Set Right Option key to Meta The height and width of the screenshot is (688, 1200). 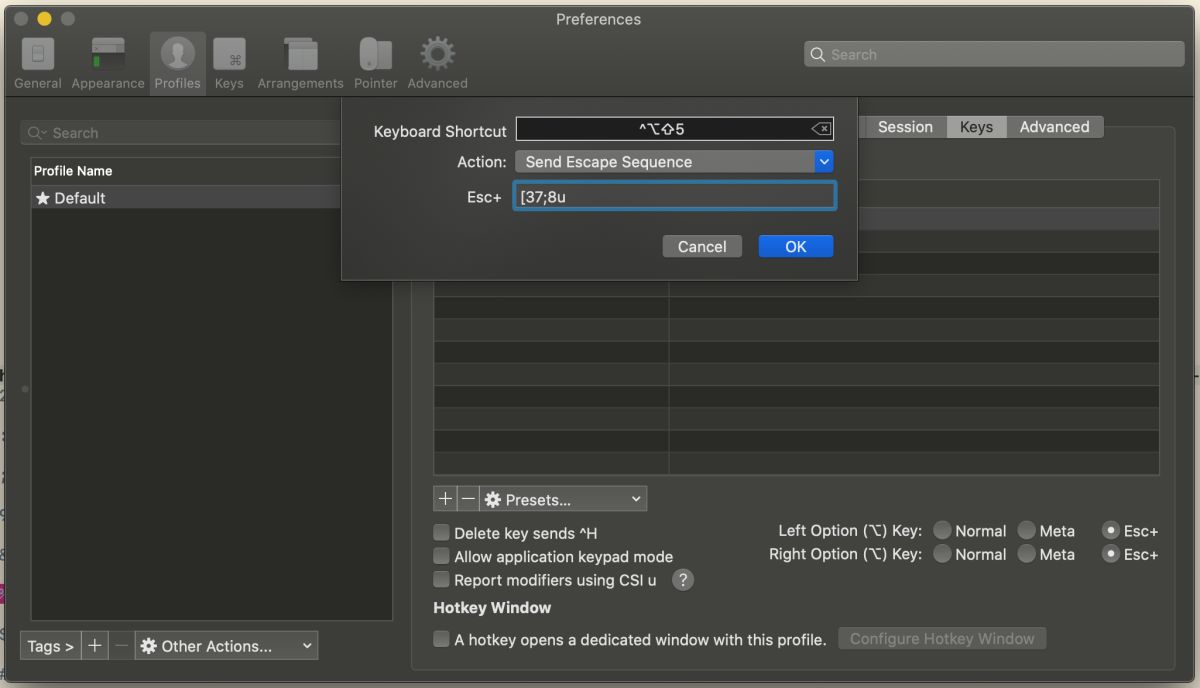(x=1027, y=553)
